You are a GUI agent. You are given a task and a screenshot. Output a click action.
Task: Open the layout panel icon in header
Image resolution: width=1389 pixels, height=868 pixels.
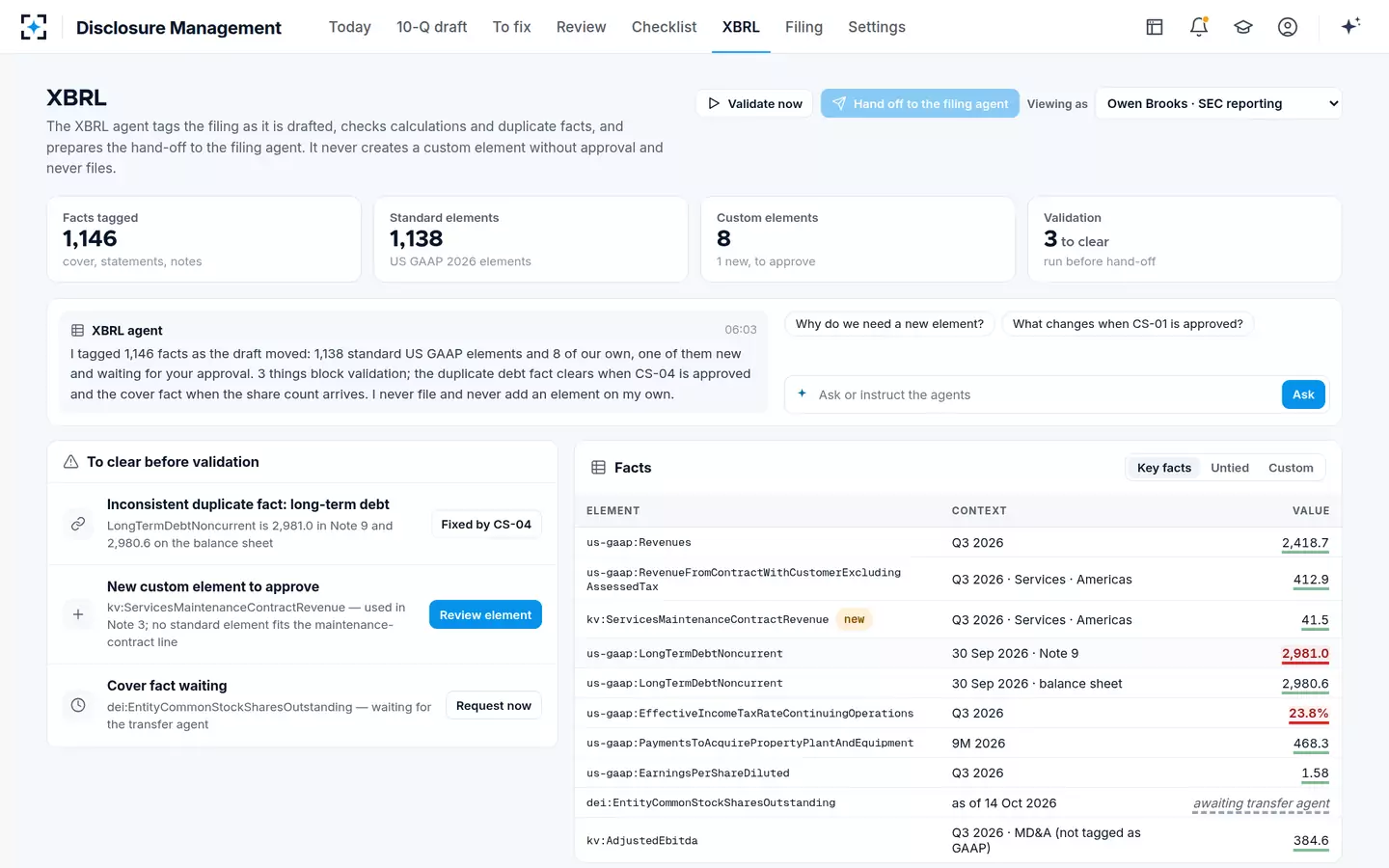pyautogui.click(x=1155, y=27)
